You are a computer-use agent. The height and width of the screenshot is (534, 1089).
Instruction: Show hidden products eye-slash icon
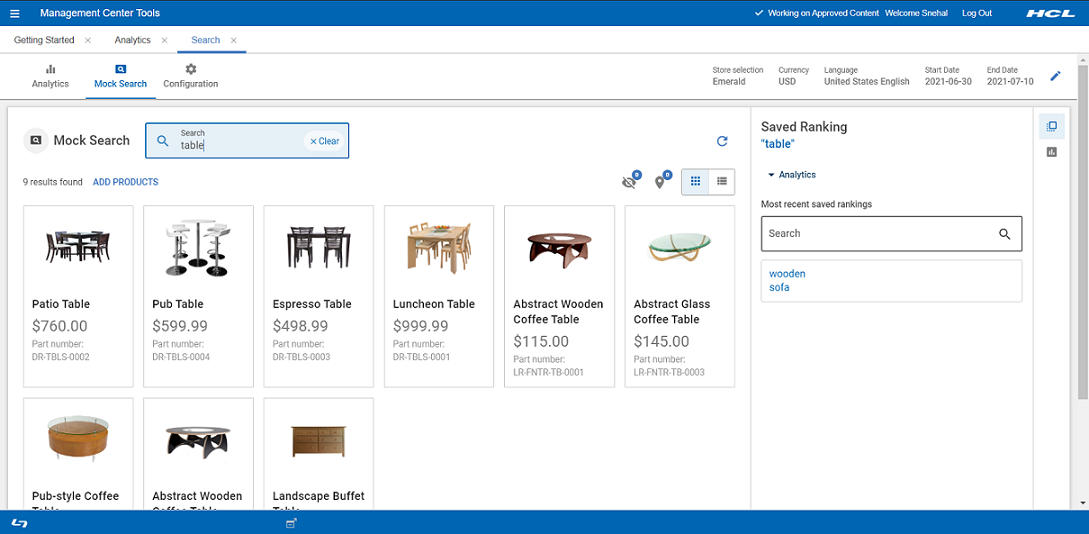[x=629, y=182]
